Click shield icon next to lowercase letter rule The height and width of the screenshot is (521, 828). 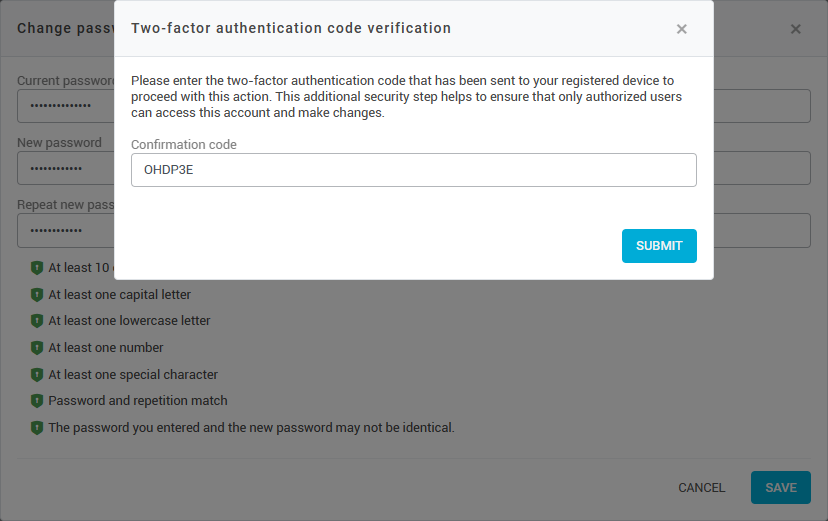coord(37,321)
